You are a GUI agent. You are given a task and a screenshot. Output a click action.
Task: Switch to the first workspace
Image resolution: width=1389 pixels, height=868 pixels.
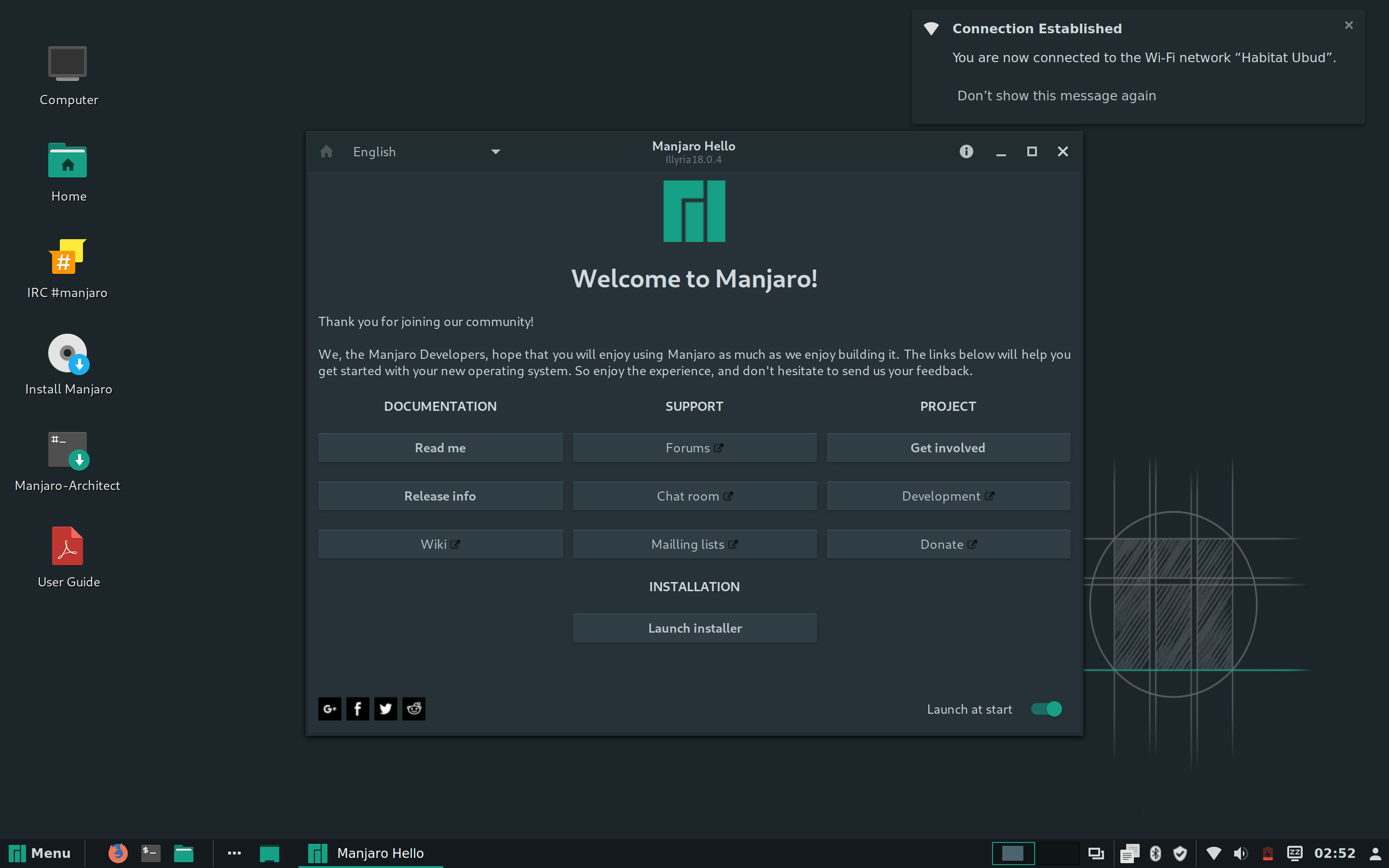click(x=1013, y=854)
